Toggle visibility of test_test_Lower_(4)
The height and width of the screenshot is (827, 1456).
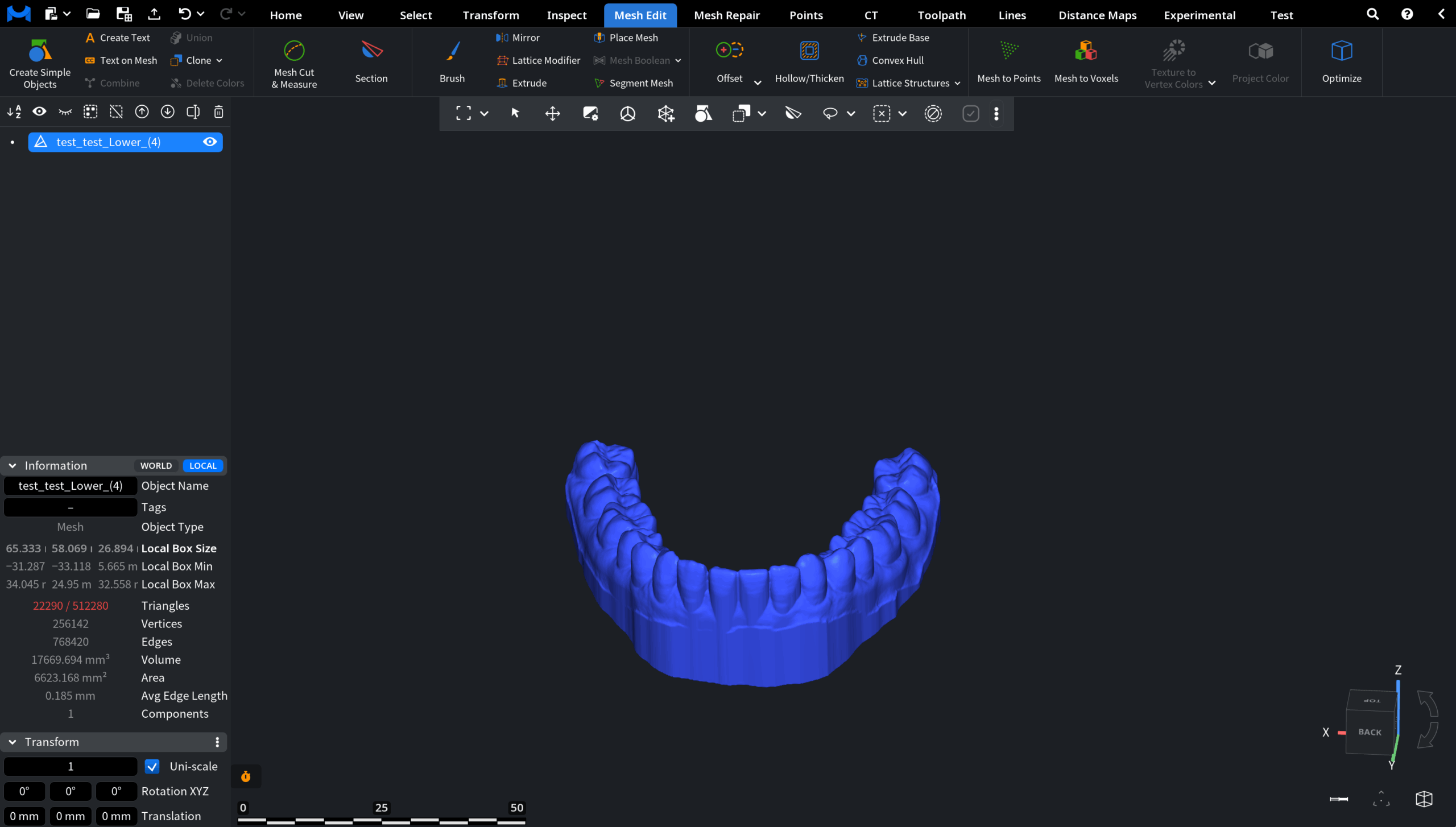(x=210, y=142)
